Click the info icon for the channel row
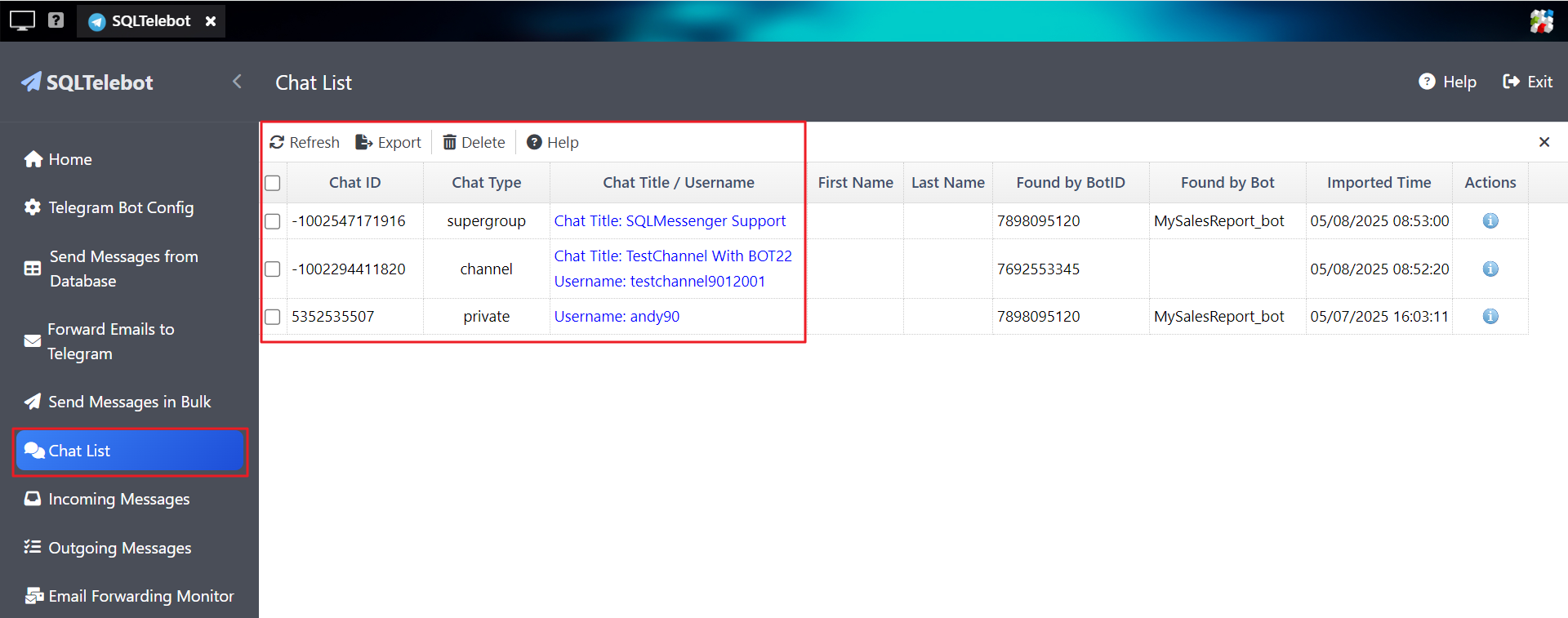1568x618 pixels. [1490, 269]
